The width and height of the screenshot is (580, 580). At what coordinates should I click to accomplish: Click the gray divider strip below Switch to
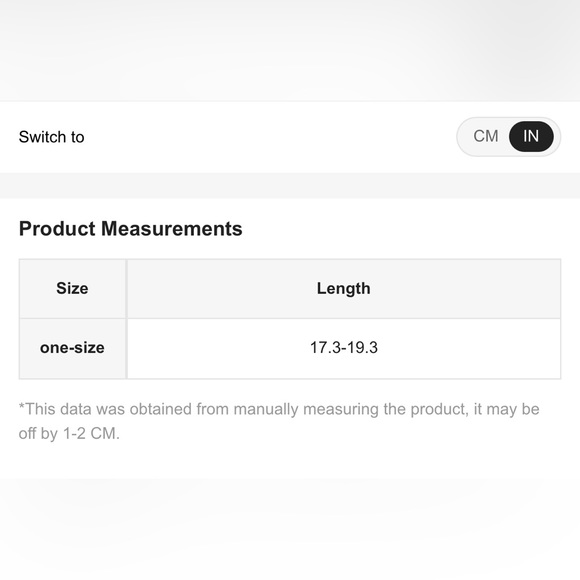tap(290, 185)
